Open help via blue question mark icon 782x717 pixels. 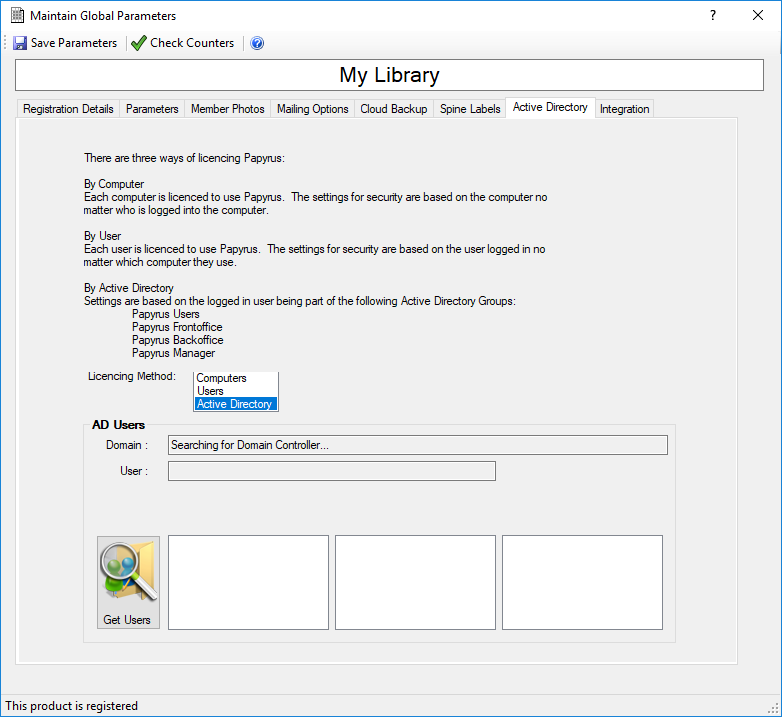[x=257, y=43]
